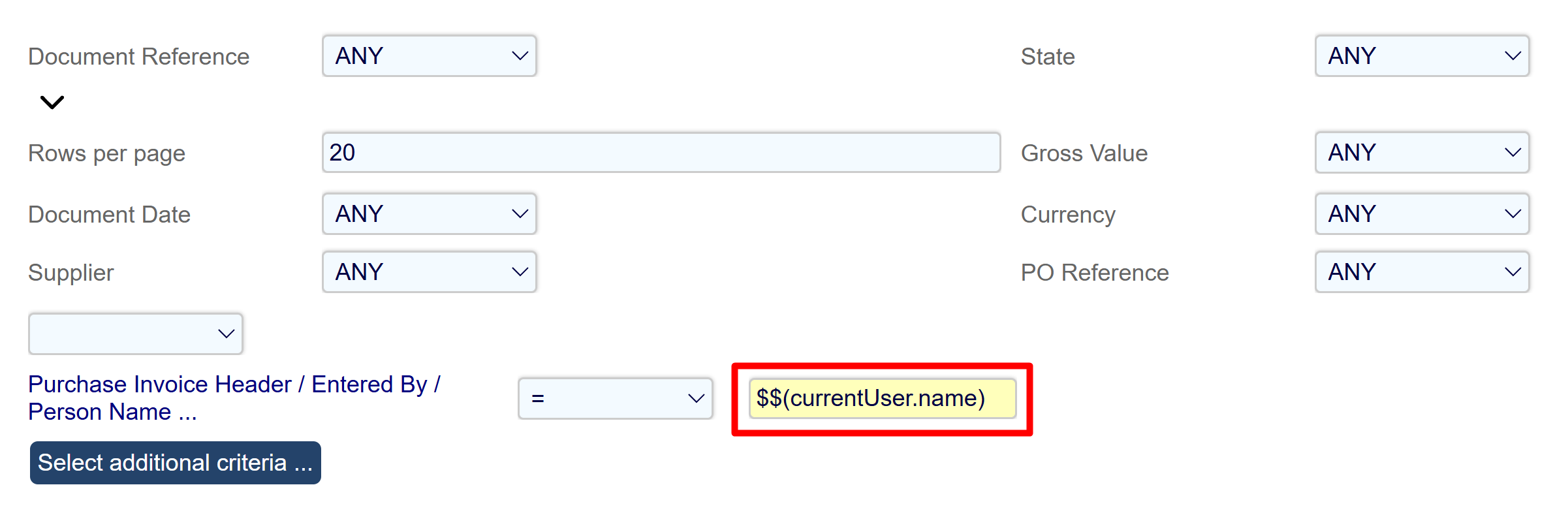Open the Document Reference dropdown
The height and width of the screenshot is (517, 1568).
point(430,56)
